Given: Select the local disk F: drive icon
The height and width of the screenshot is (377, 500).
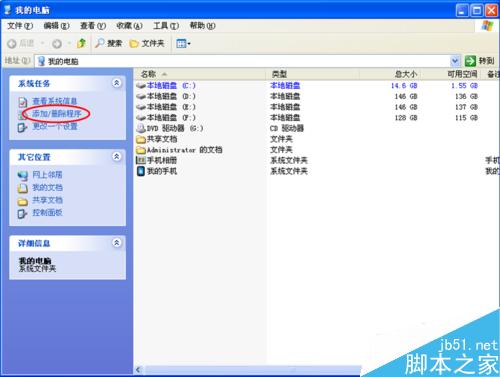Looking at the screenshot, I should click(x=141, y=118).
